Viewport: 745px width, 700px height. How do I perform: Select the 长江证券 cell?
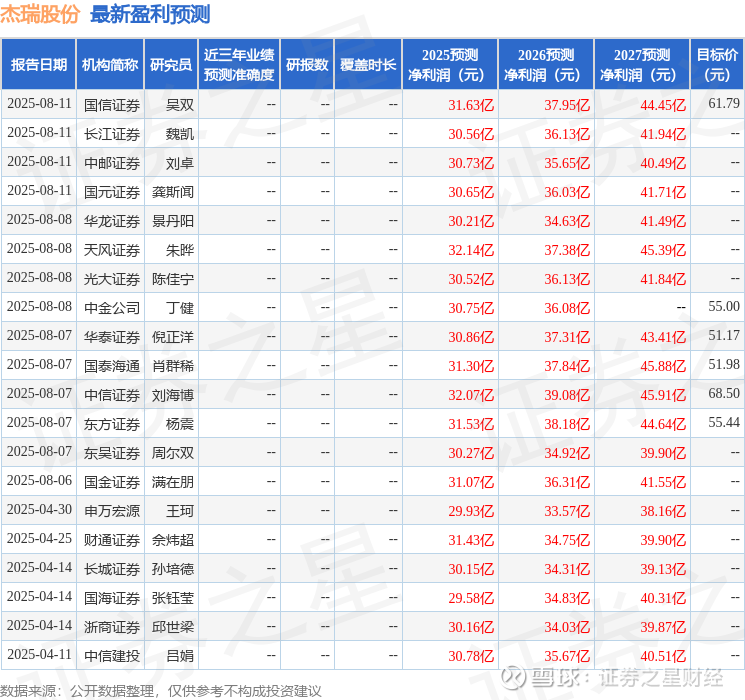pos(112,134)
